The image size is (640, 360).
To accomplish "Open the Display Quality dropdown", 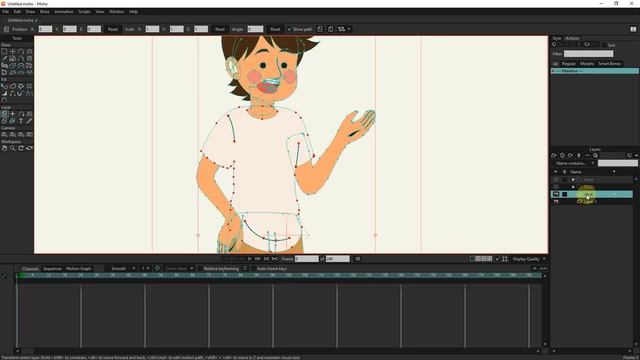I will [x=529, y=259].
